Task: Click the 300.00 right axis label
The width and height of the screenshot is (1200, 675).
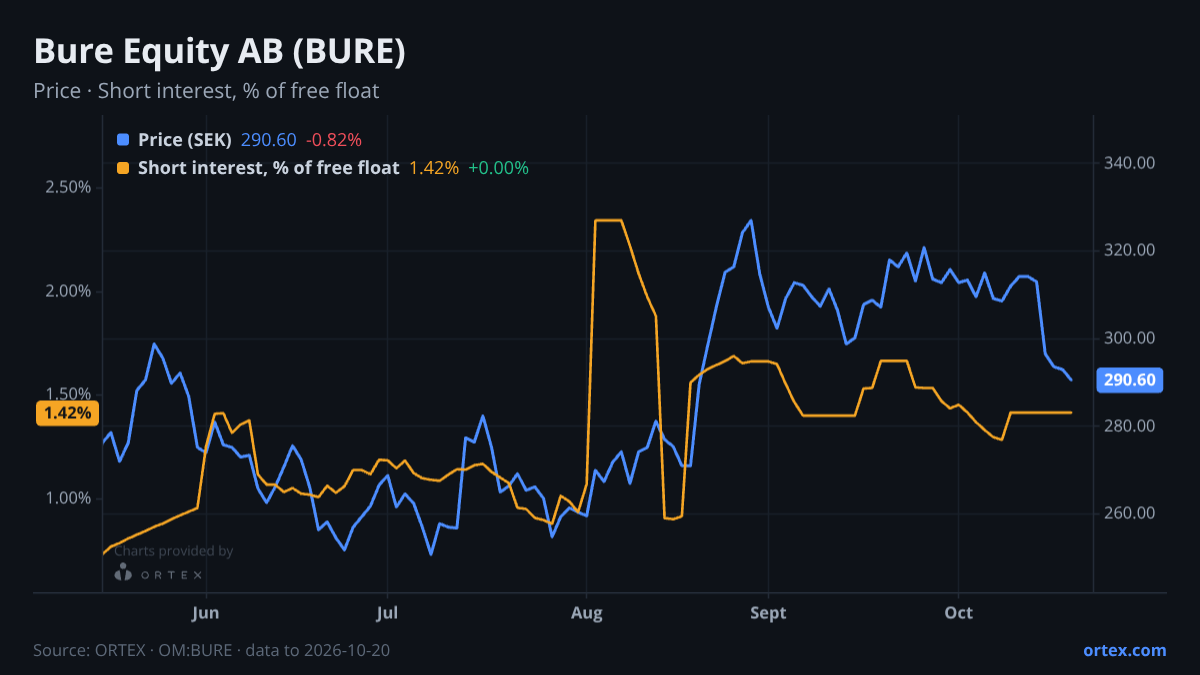Action: (x=1130, y=338)
